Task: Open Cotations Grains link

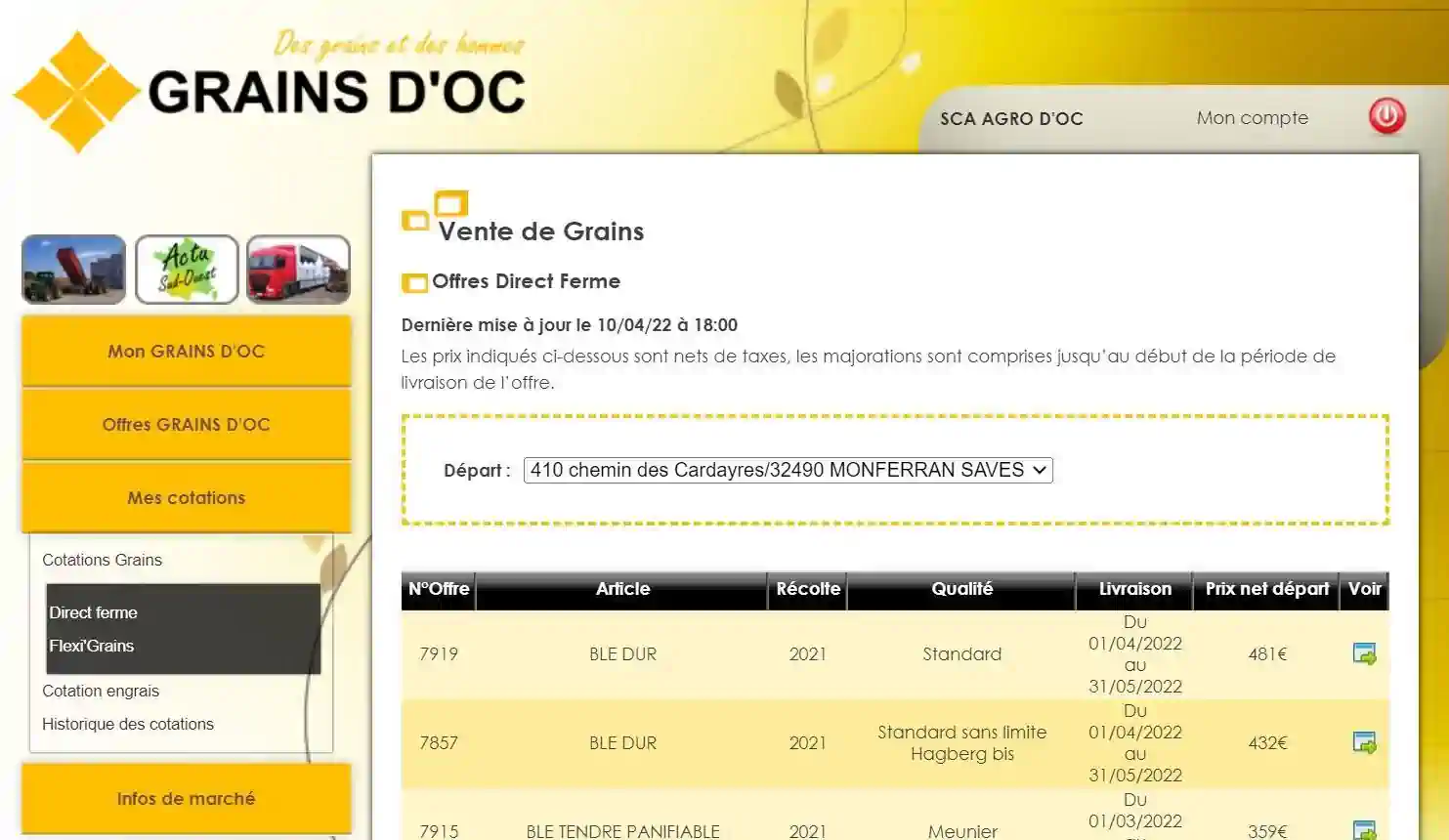Action: point(103,560)
